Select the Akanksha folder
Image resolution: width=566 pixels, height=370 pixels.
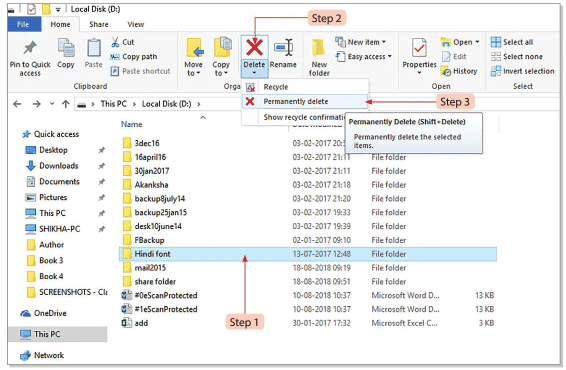pos(145,185)
